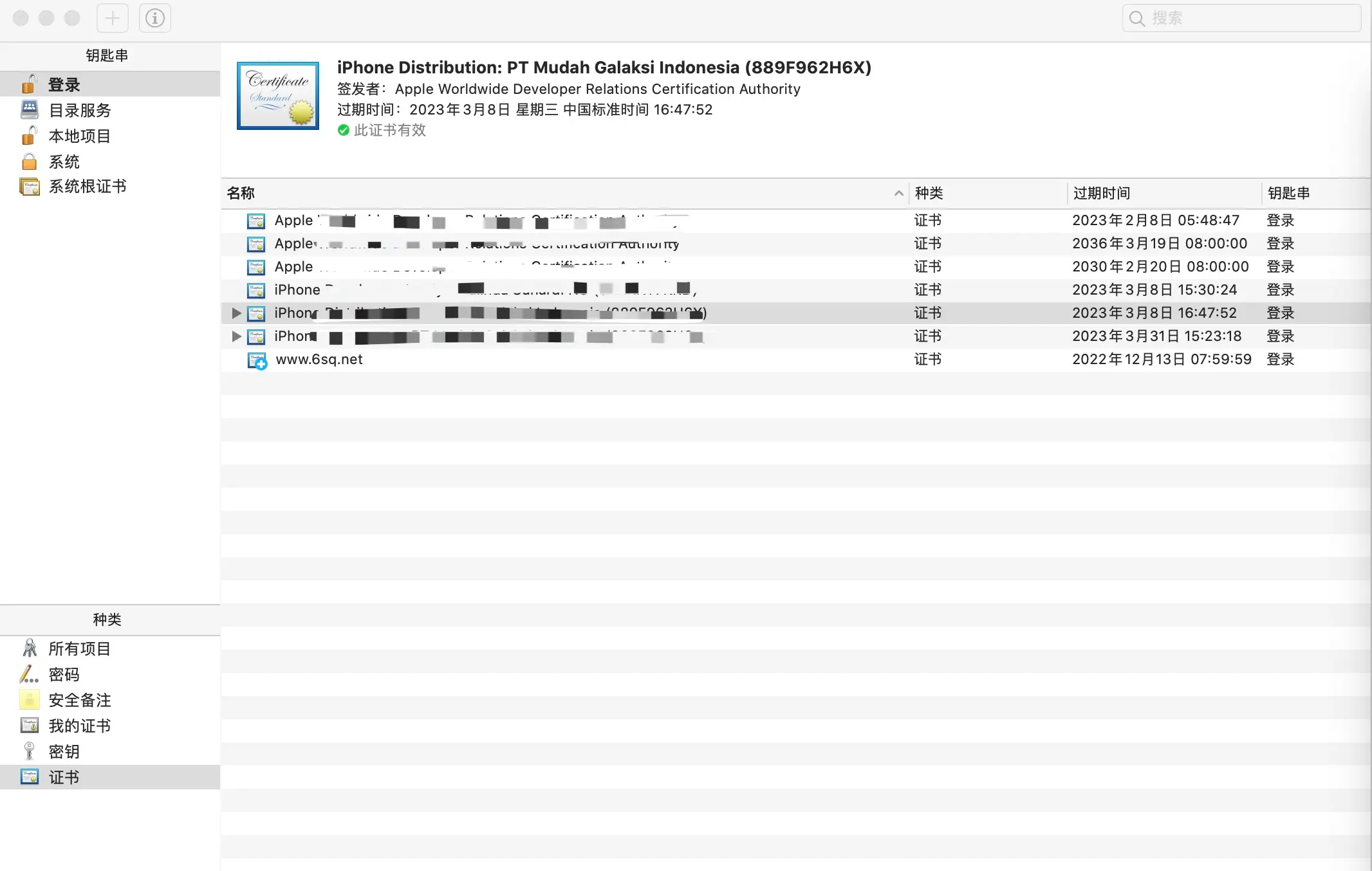Open the 系统 locked keychain
Image resolution: width=1372 pixels, height=871 pixels.
64,161
